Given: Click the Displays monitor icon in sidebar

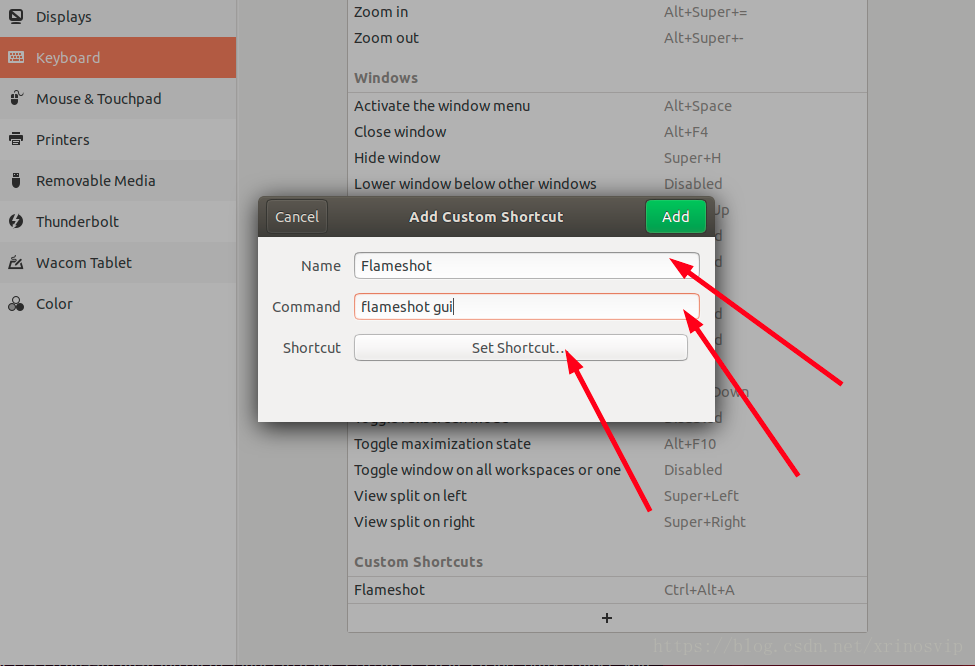Looking at the screenshot, I should 16,16.
